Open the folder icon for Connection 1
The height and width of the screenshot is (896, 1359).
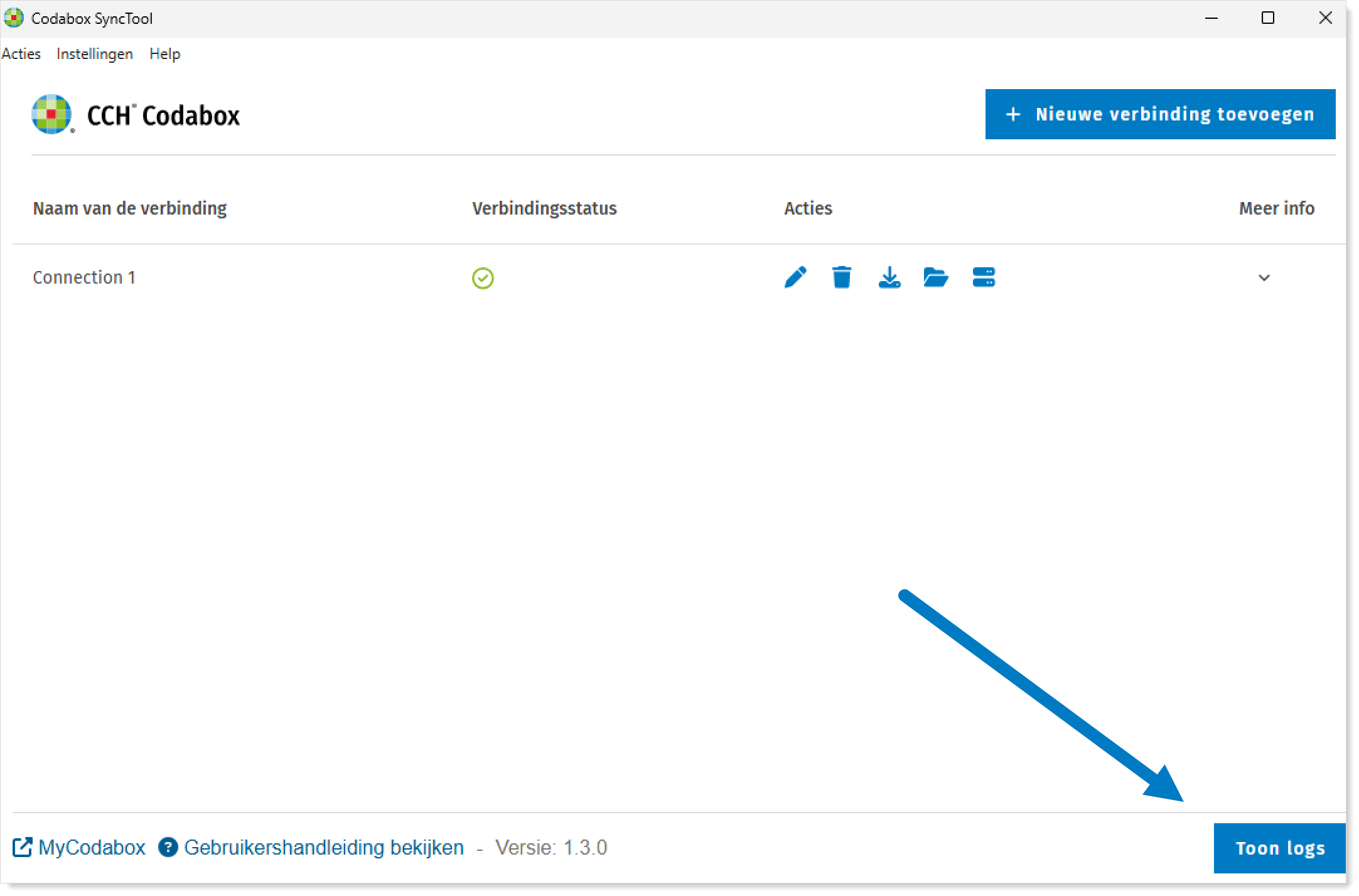(x=936, y=277)
